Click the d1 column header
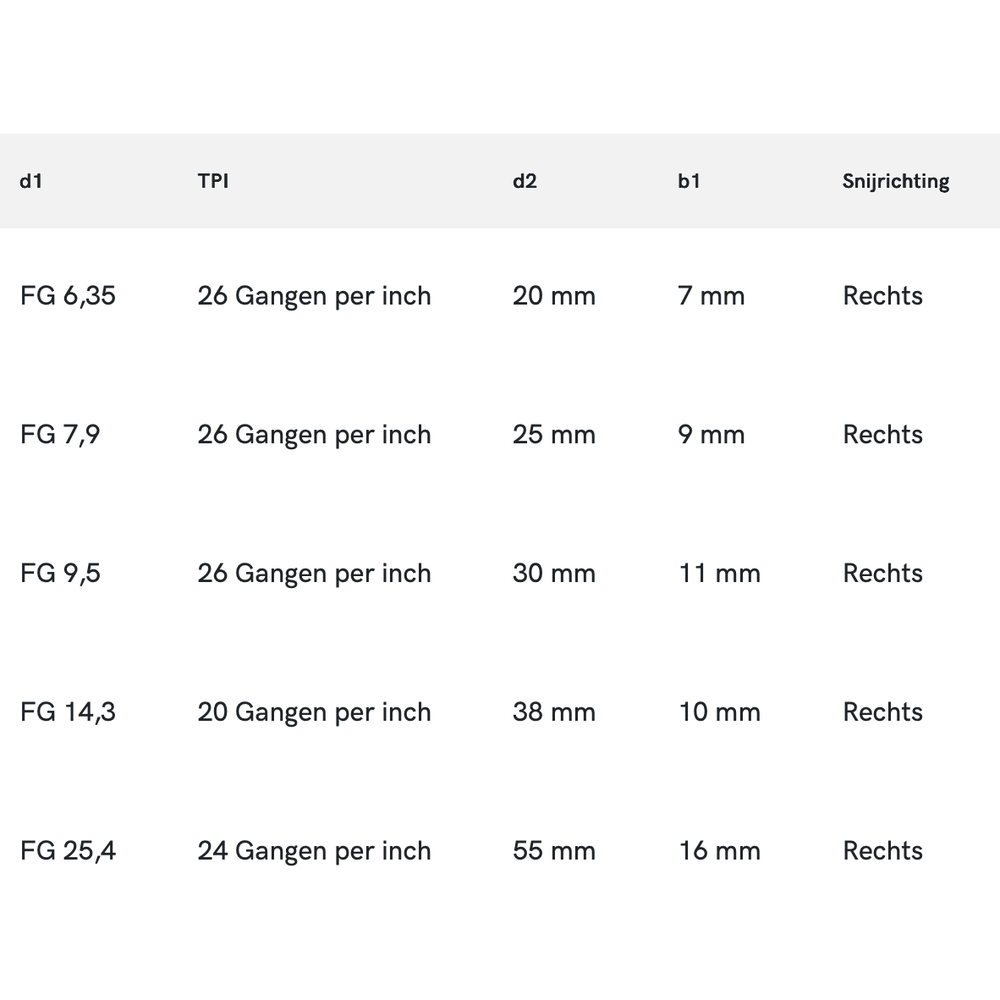The height and width of the screenshot is (1000, 1000). point(31,181)
